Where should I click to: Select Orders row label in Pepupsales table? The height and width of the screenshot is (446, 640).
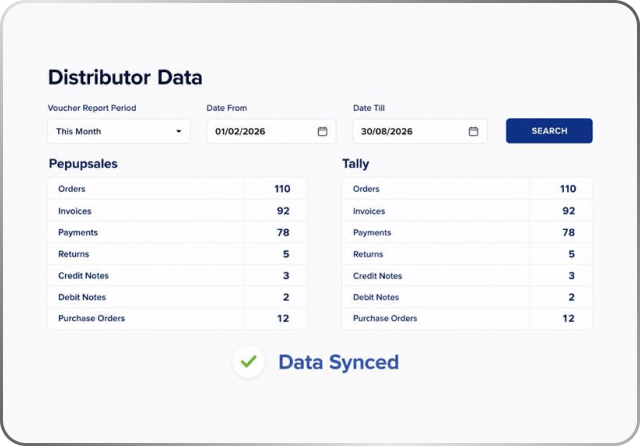click(72, 189)
